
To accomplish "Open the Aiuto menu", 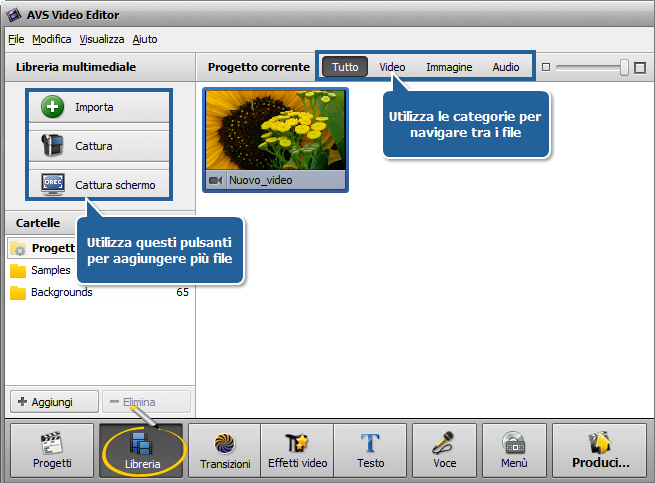I will click(x=145, y=39).
